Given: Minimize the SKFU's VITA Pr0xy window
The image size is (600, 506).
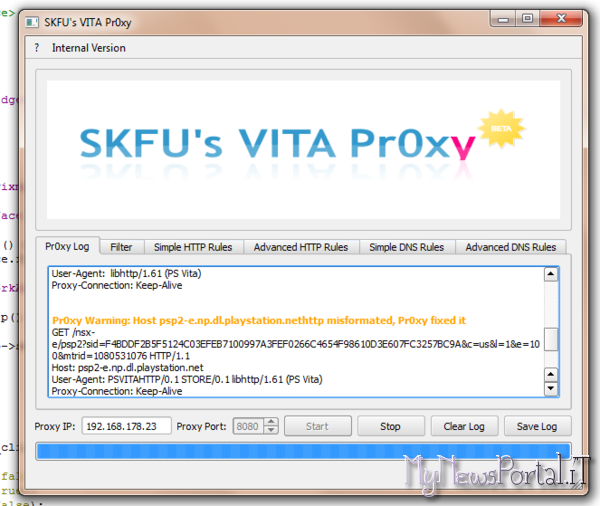Looking at the screenshot, I should coord(503,19).
